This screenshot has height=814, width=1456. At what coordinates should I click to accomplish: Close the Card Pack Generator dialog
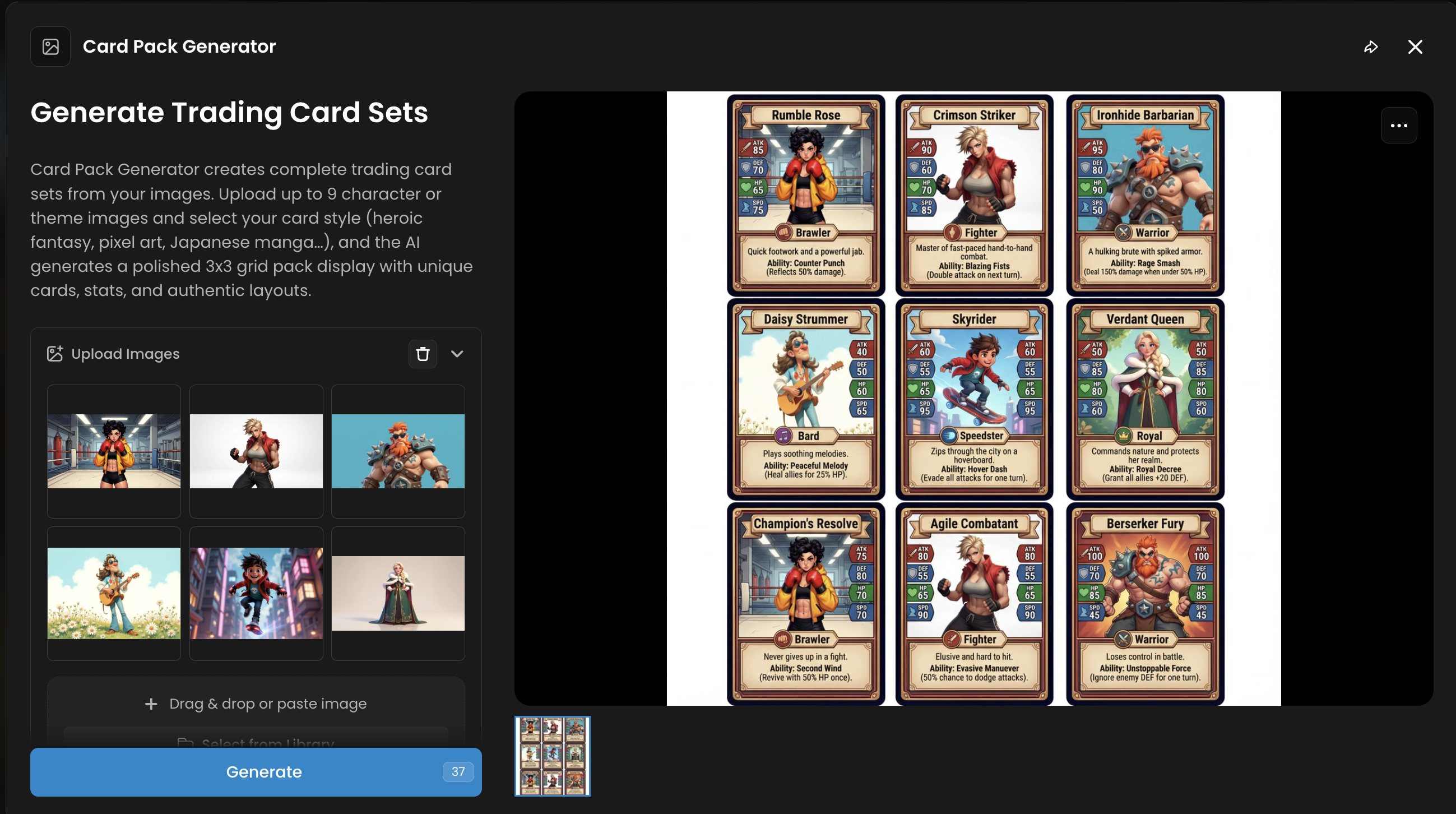(x=1415, y=47)
